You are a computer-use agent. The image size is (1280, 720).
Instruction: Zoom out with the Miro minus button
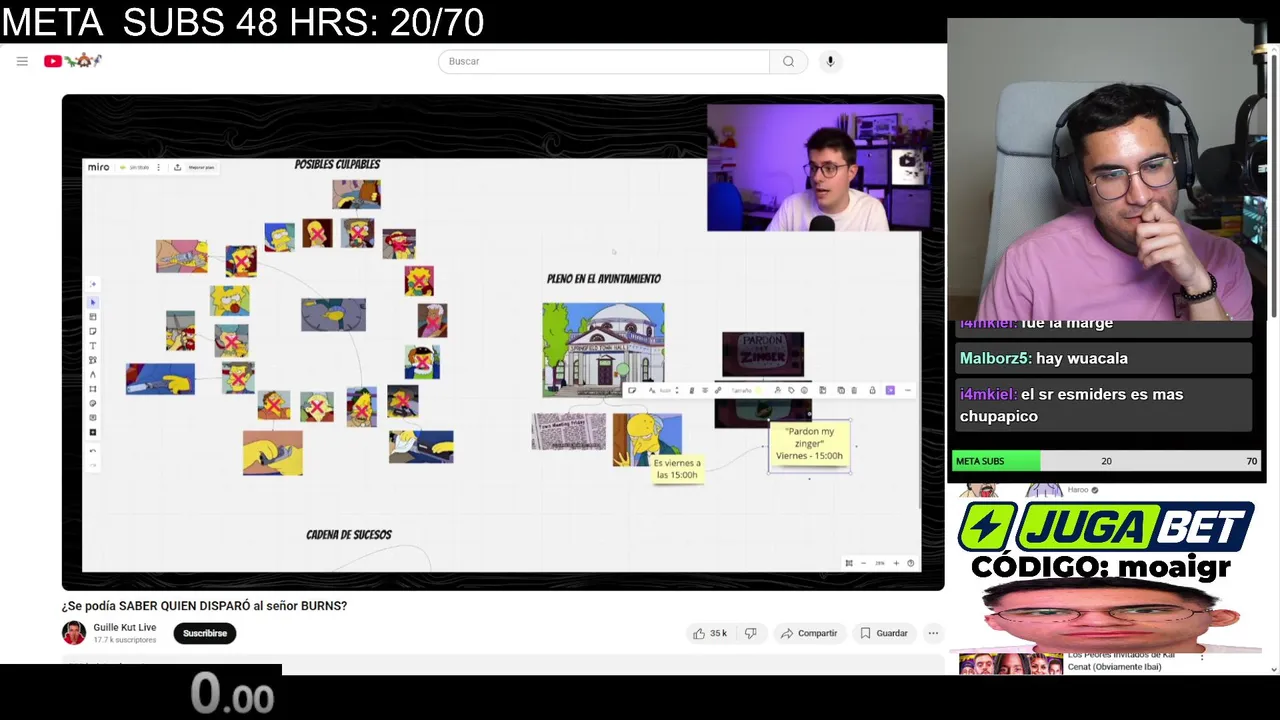(x=864, y=563)
